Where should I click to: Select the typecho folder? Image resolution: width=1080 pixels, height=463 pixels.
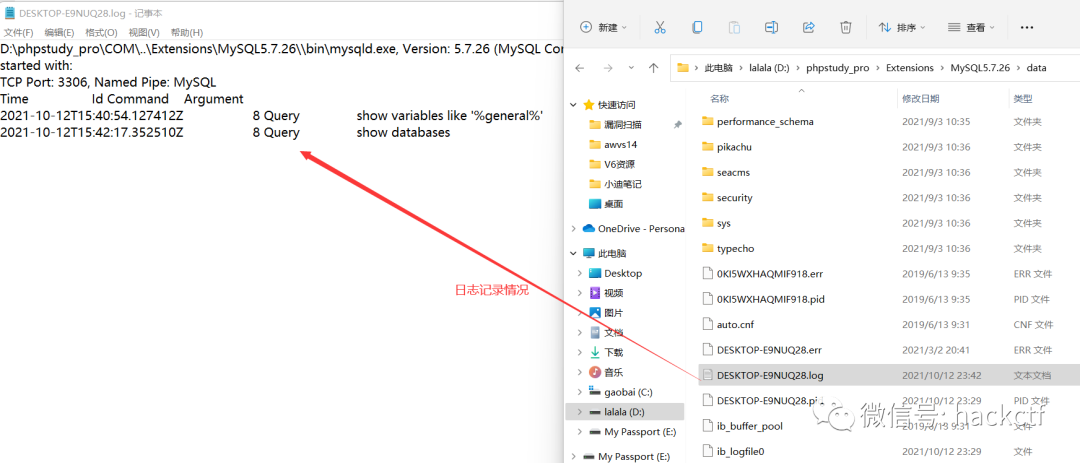point(735,248)
